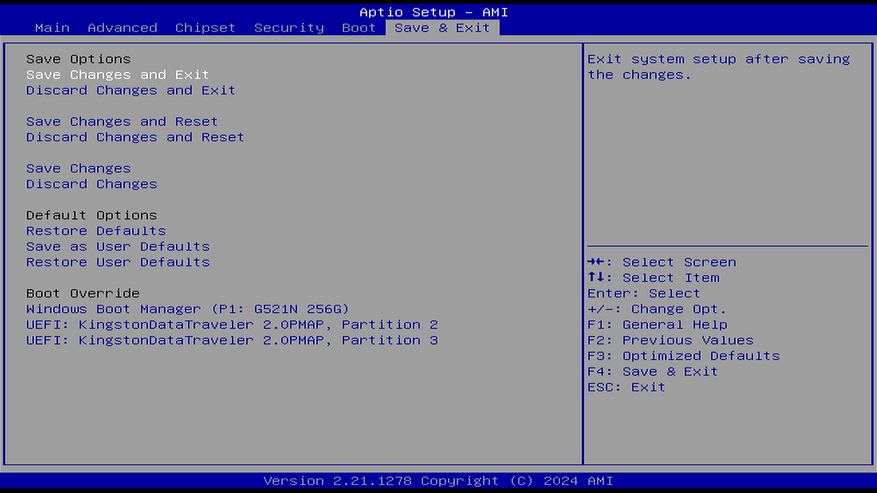
Task: Select the Security tab
Action: 289,27
